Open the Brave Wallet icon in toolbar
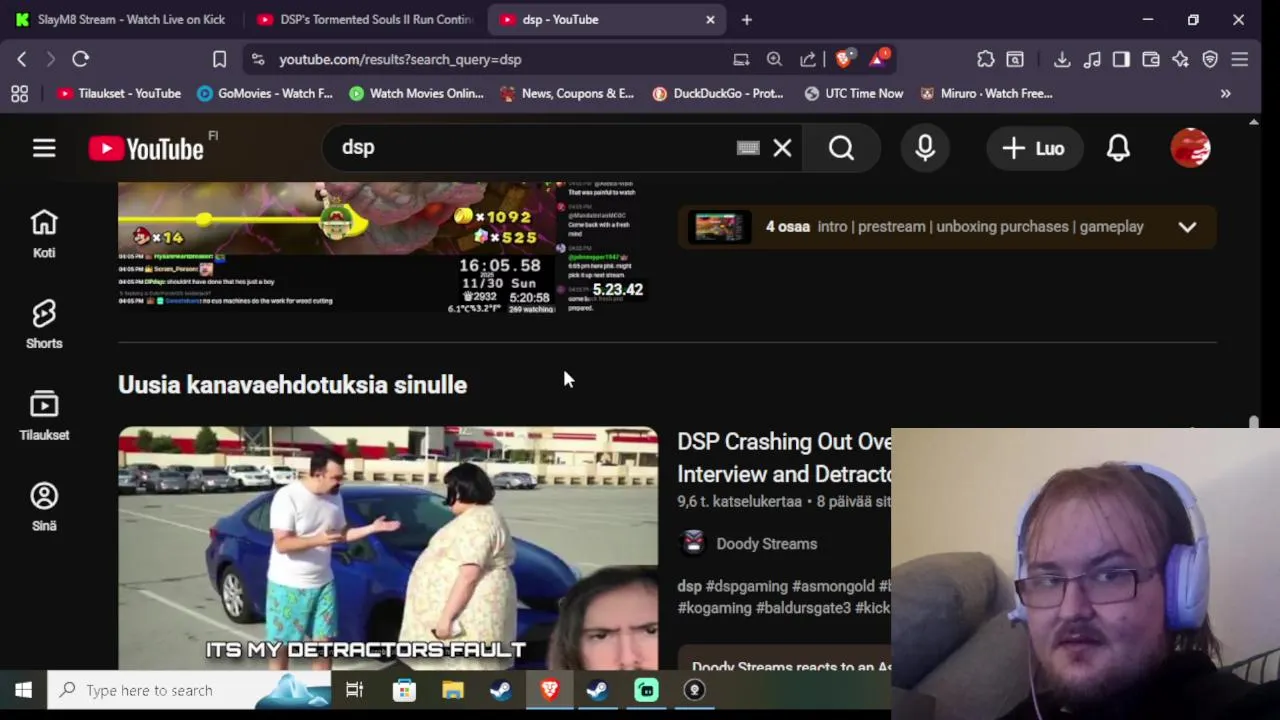Image resolution: width=1280 pixels, height=720 pixels. coord(1151,59)
